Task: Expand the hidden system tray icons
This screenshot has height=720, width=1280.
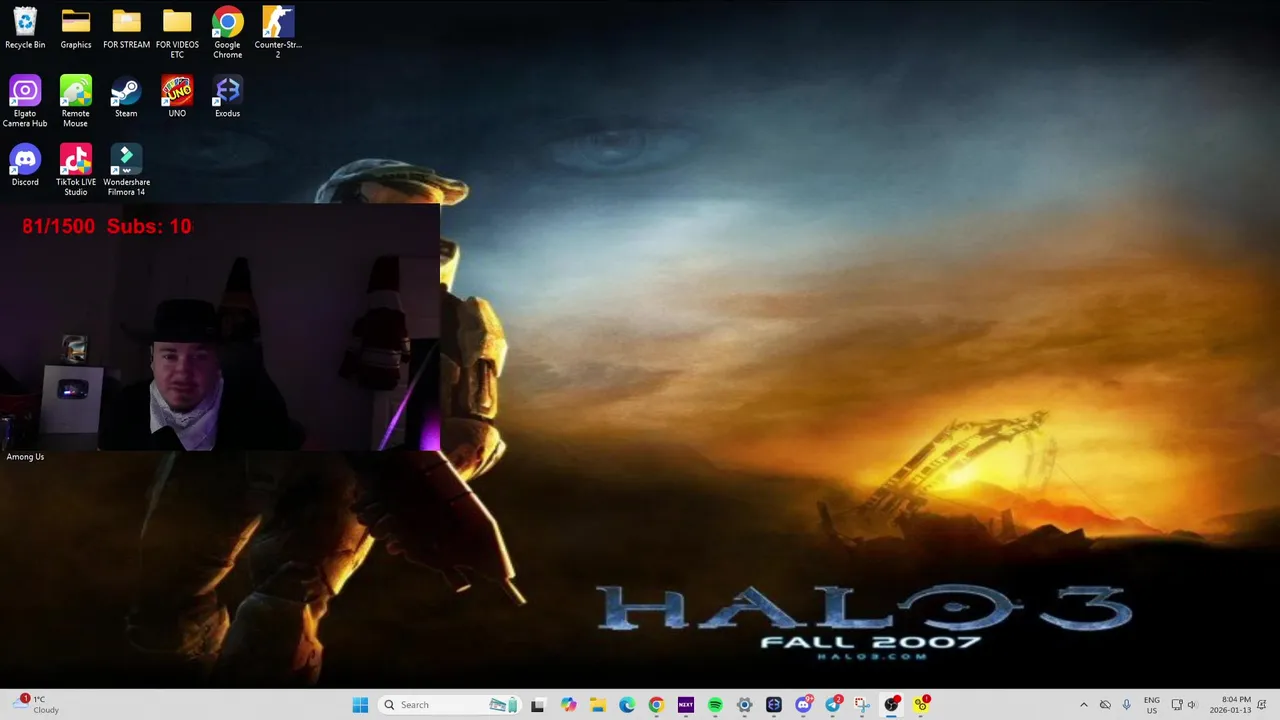Action: pyautogui.click(x=1083, y=705)
